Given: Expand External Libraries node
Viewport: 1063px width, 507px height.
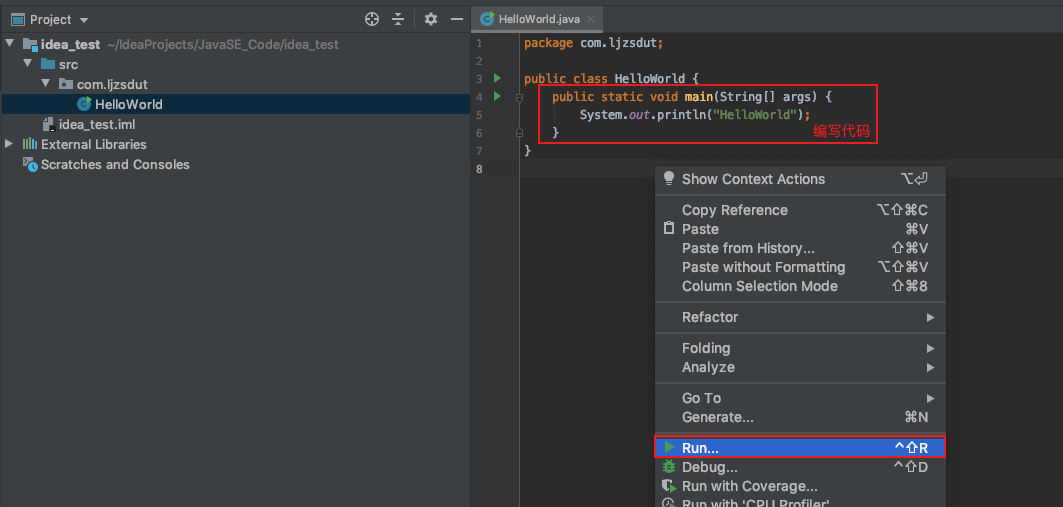Looking at the screenshot, I should [x=10, y=144].
